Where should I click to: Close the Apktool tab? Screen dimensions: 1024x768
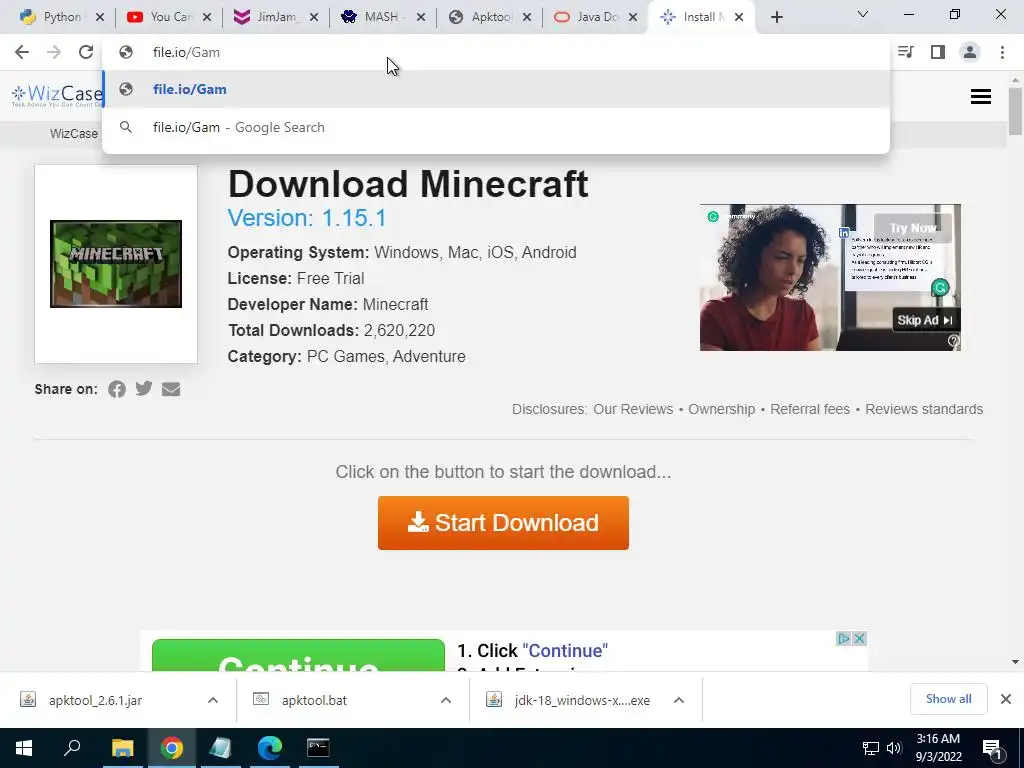(527, 17)
